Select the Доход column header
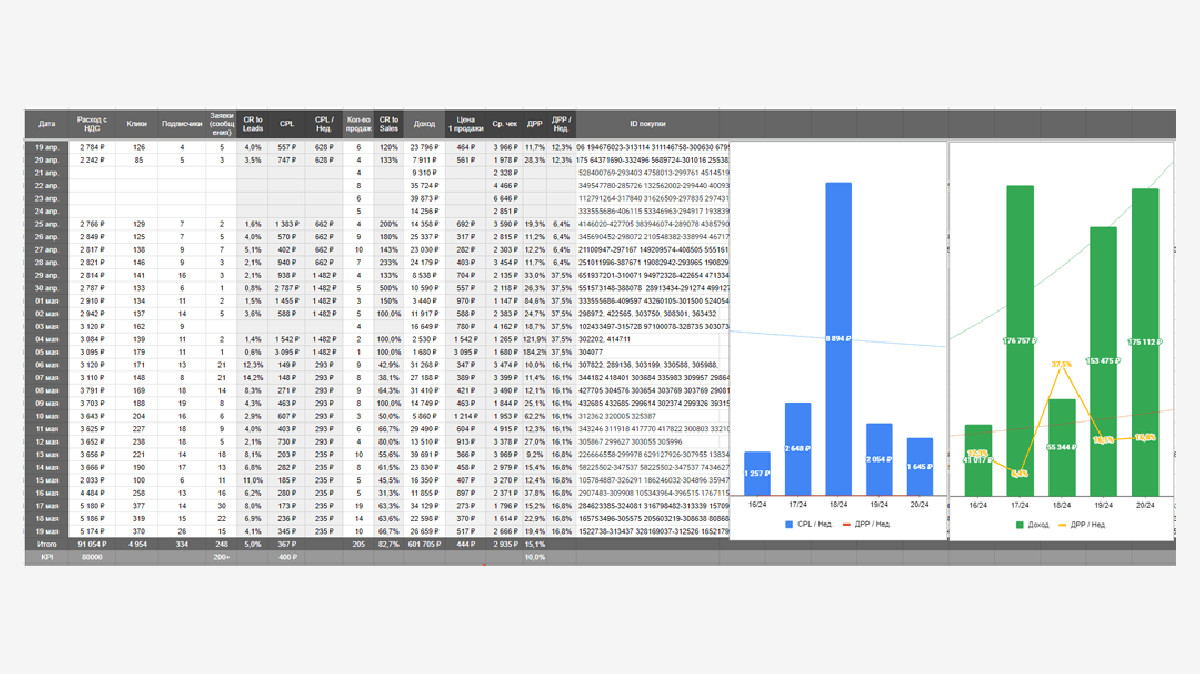The image size is (1200, 674). [x=424, y=125]
